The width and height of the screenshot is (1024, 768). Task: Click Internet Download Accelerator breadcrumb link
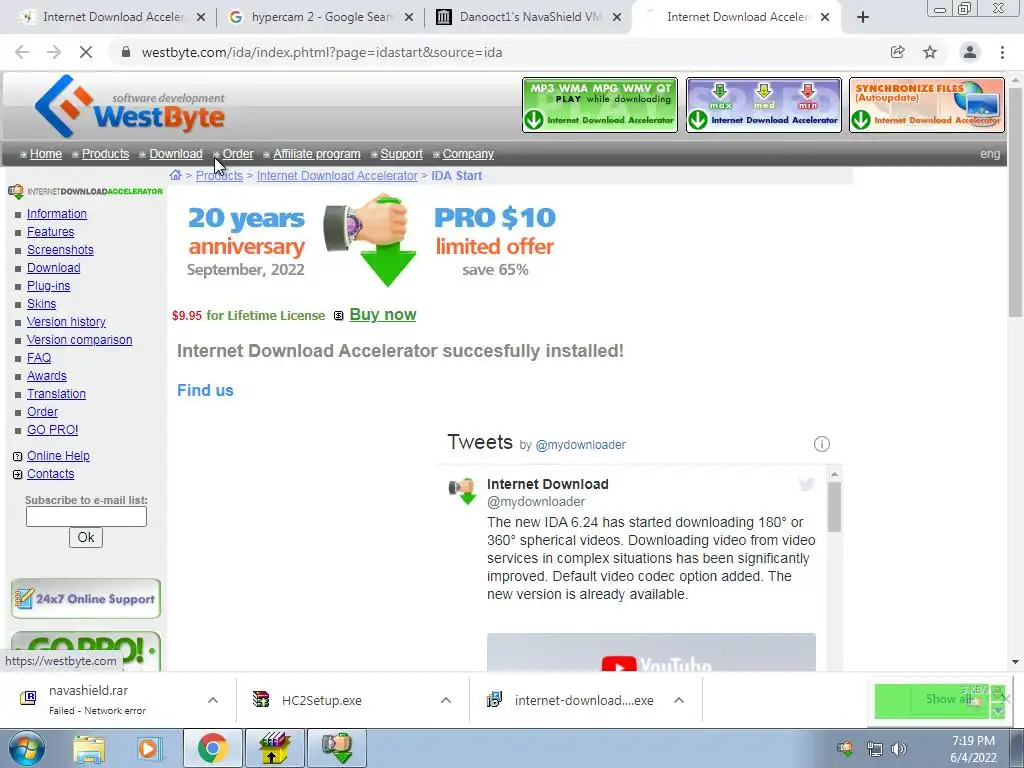click(x=337, y=176)
